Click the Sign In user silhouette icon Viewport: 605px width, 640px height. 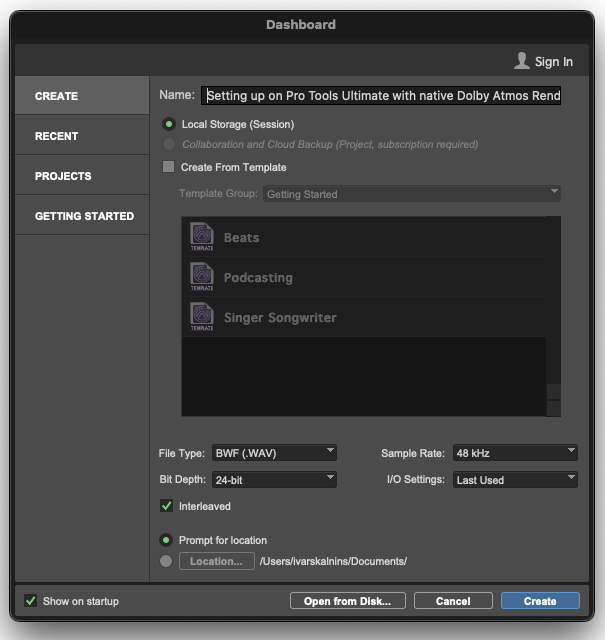coord(522,61)
